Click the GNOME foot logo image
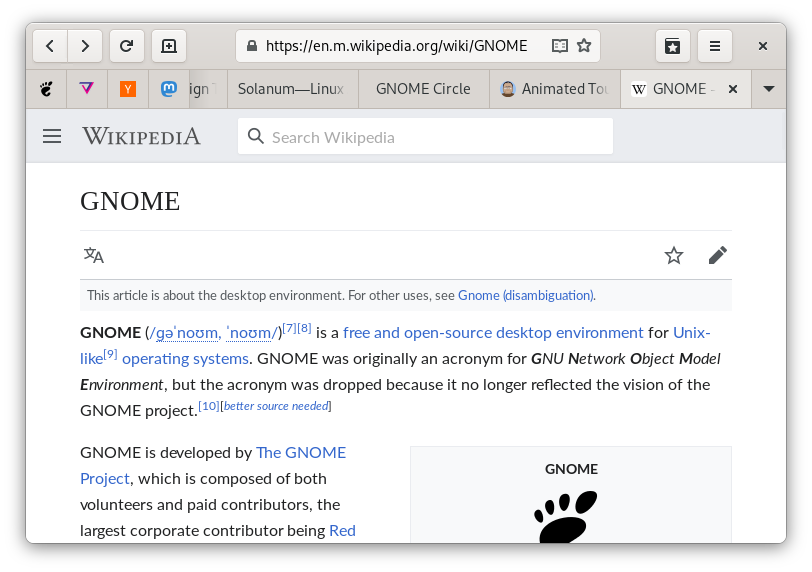This screenshot has width=812, height=572. click(566, 517)
